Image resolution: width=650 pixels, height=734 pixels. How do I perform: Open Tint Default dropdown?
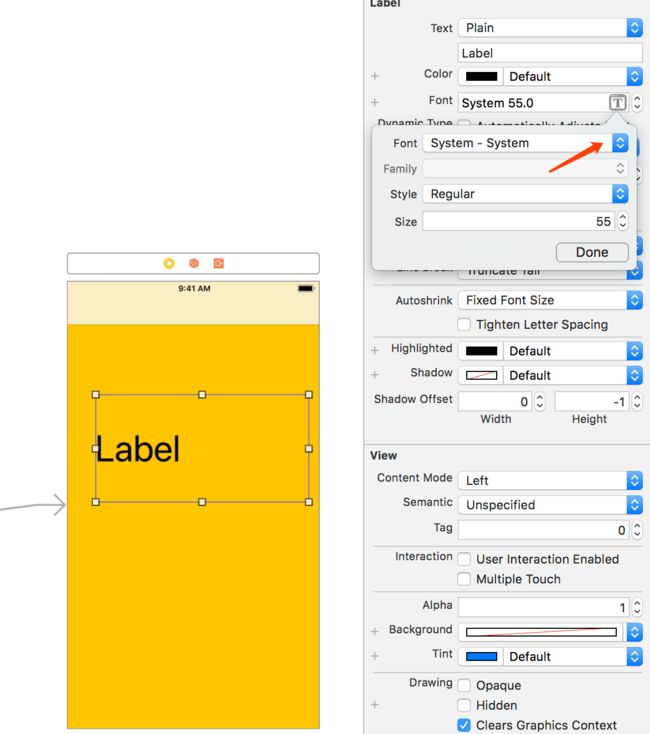[x=573, y=656]
